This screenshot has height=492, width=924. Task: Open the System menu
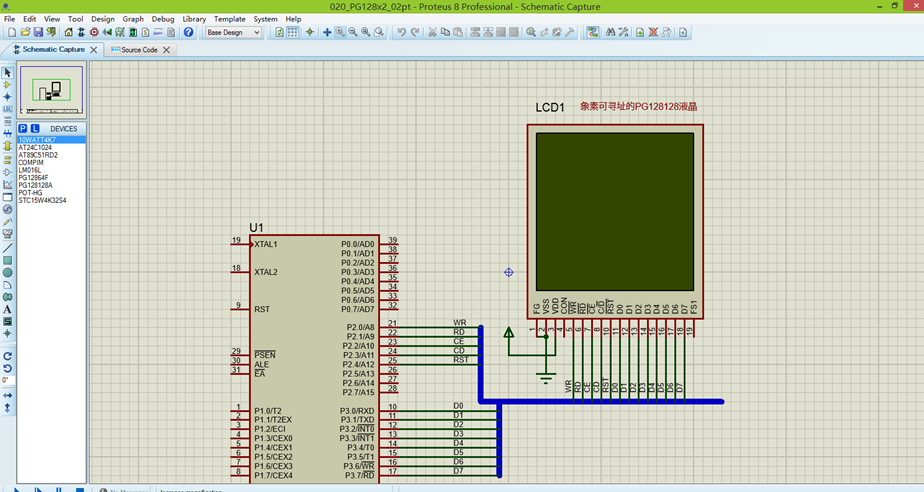265,19
